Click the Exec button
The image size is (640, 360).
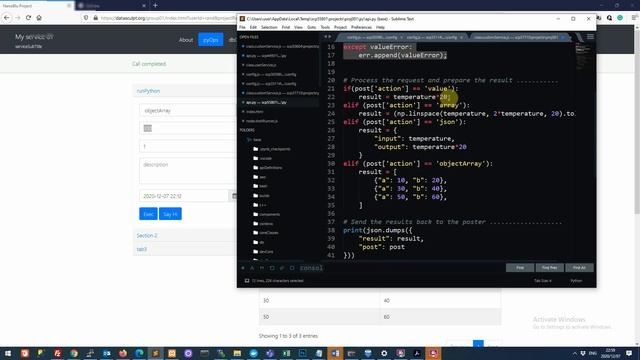click(x=148, y=214)
